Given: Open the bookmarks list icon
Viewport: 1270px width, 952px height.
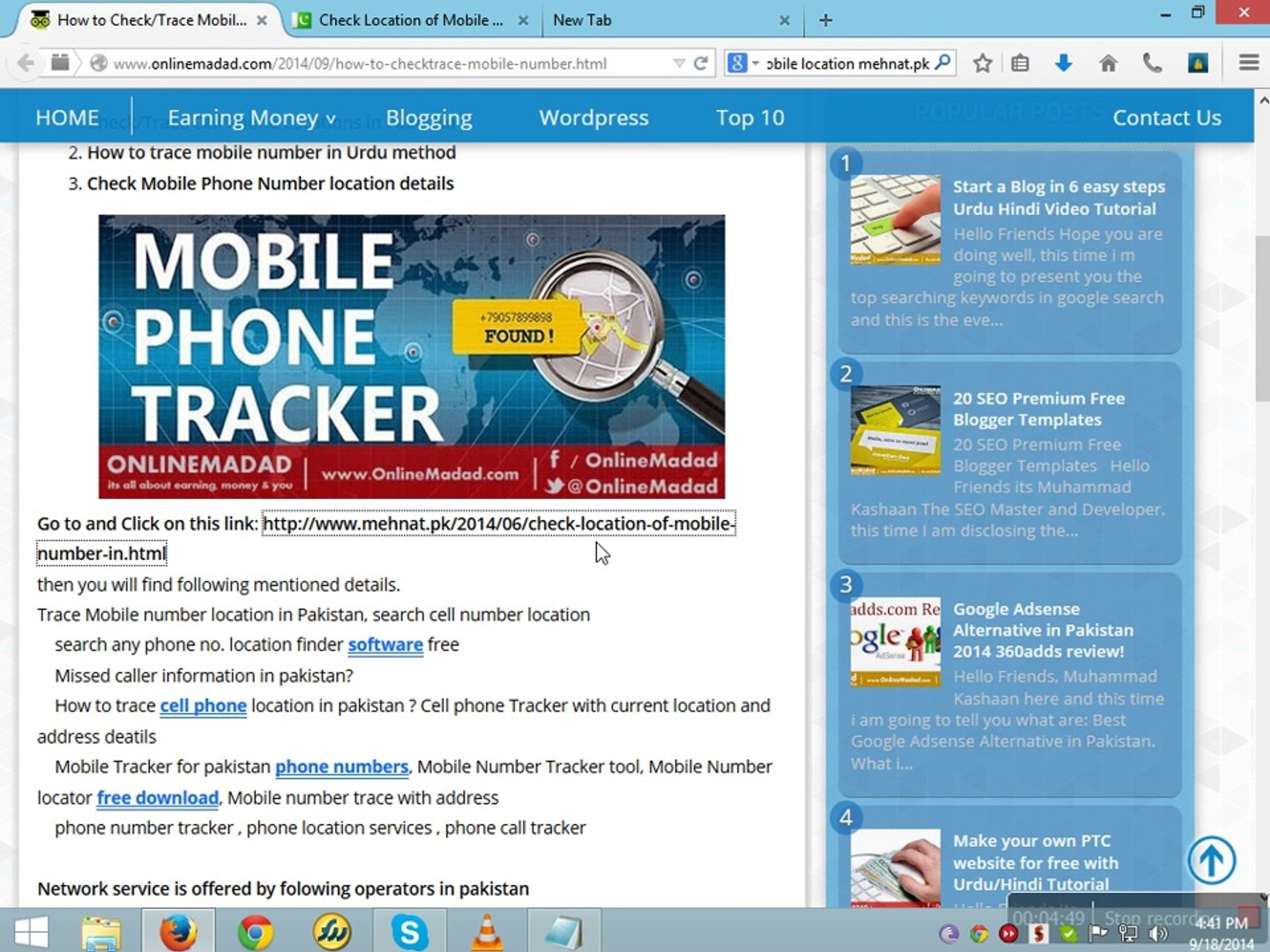Looking at the screenshot, I should click(x=1020, y=63).
